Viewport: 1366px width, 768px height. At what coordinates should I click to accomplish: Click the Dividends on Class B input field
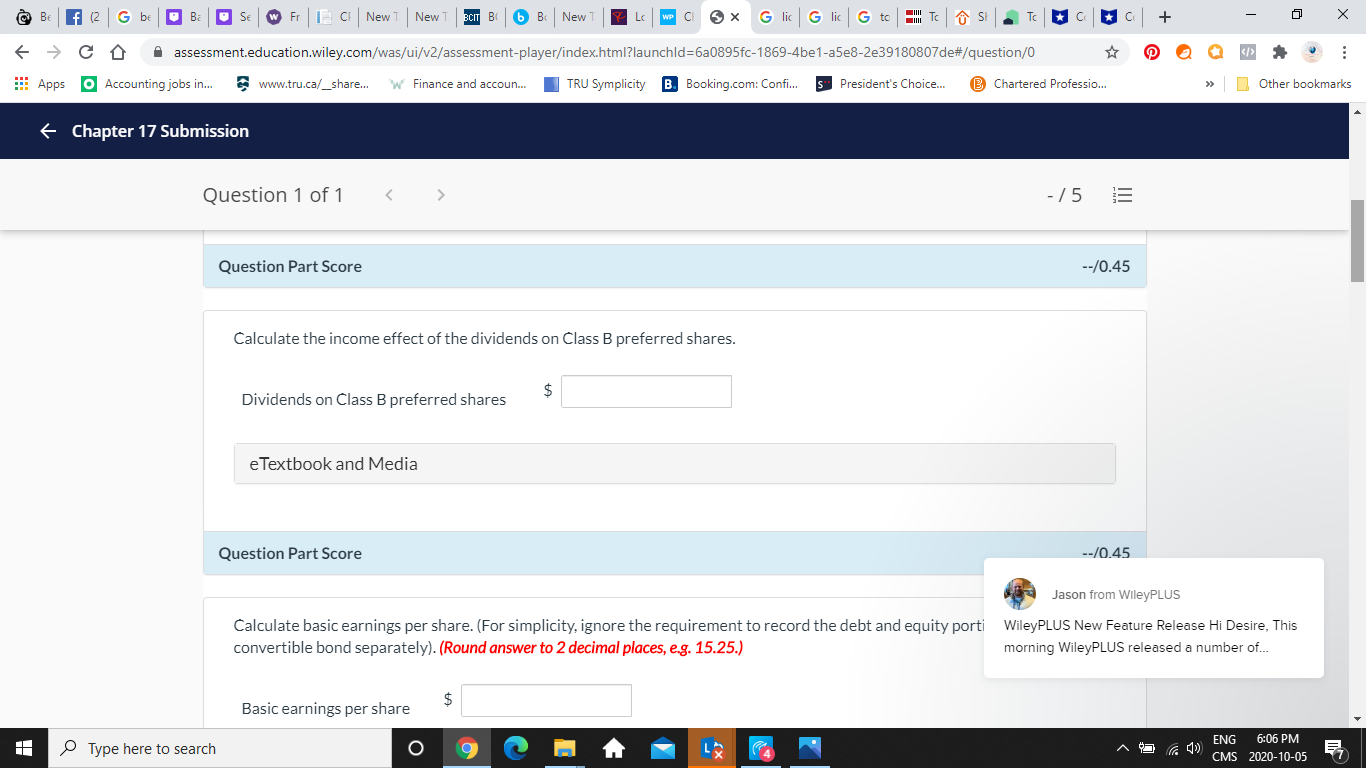pyautogui.click(x=646, y=391)
